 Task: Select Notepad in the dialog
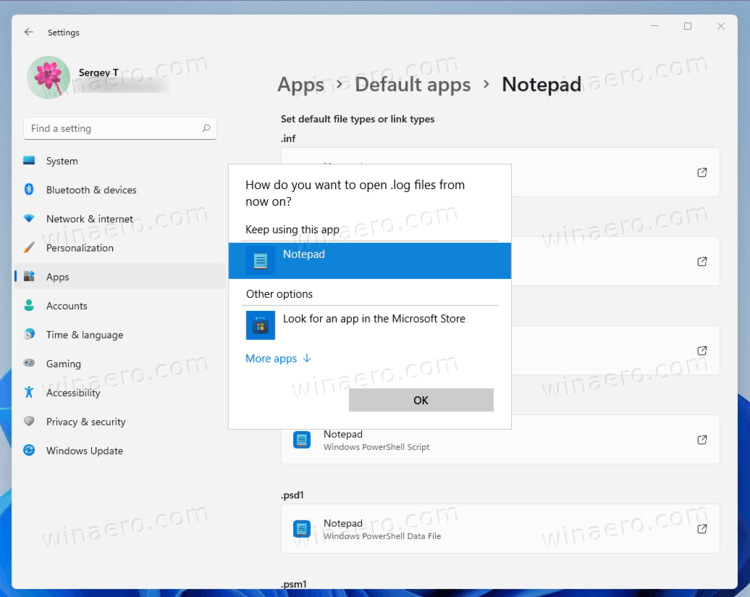[370, 261]
